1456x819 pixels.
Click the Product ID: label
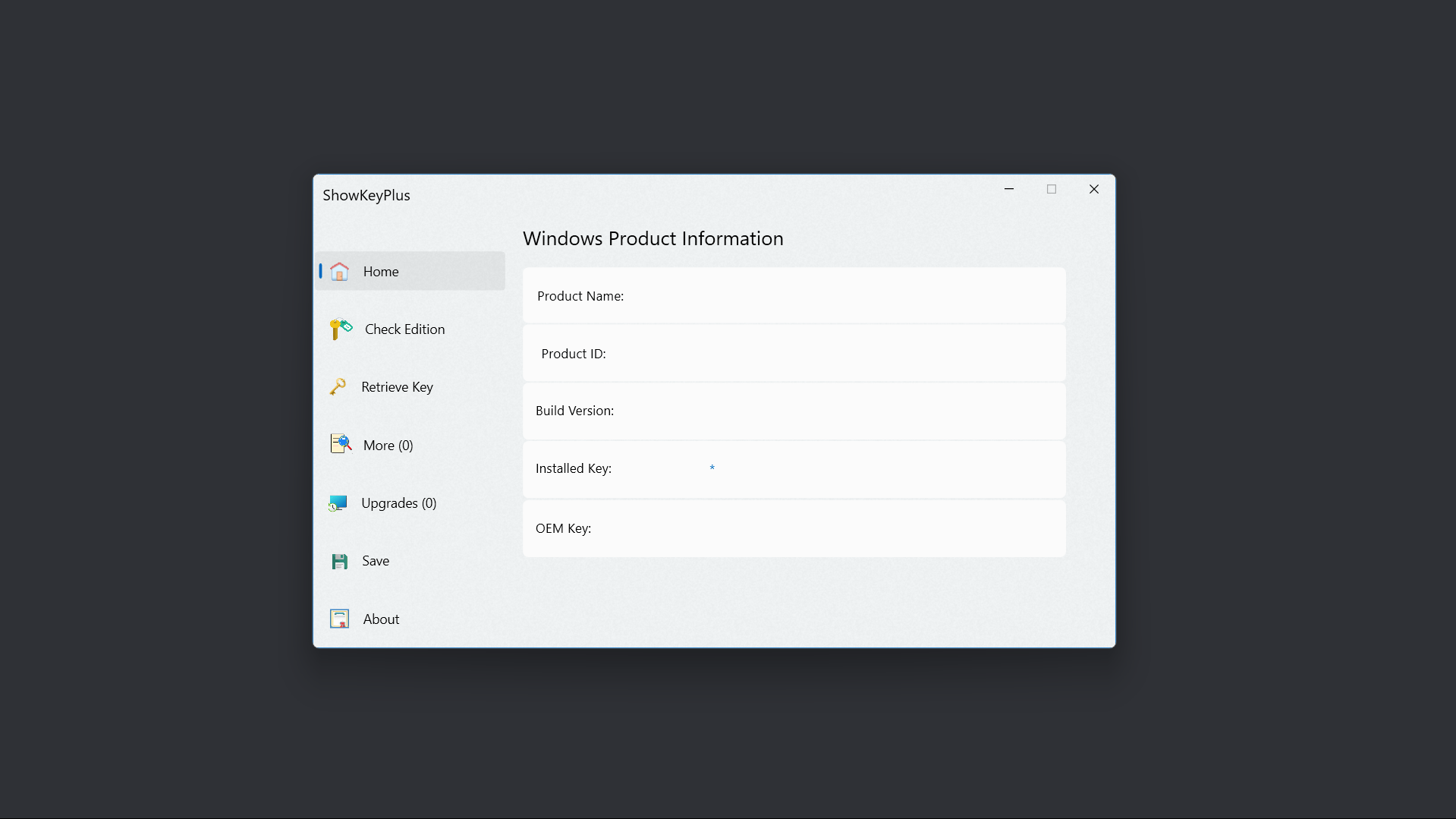(x=574, y=354)
